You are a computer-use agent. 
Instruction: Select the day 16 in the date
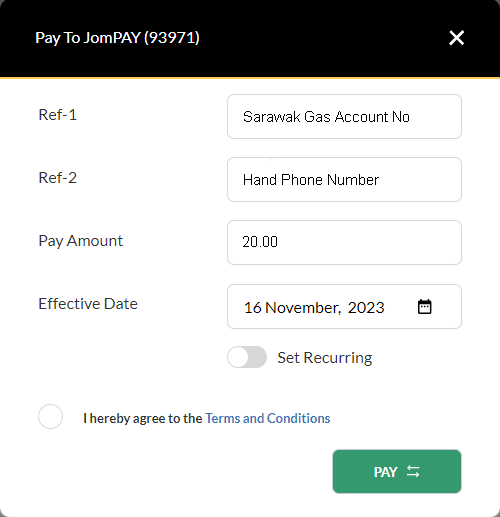point(253,307)
